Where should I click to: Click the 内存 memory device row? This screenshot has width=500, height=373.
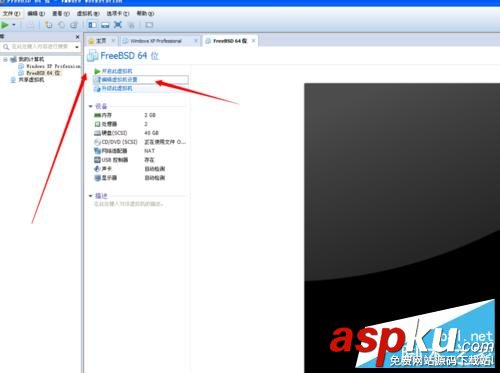pos(140,115)
